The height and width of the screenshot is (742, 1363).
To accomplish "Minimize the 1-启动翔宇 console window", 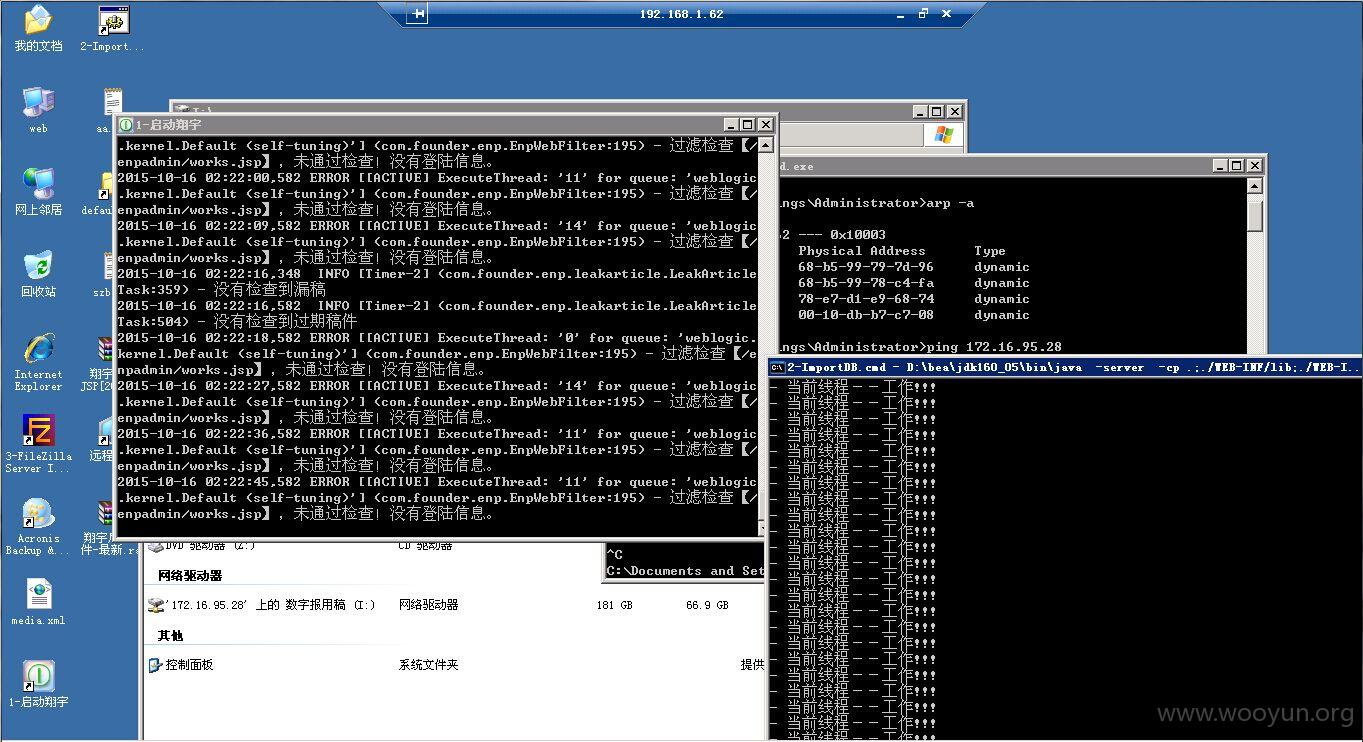I will pyautogui.click(x=732, y=125).
